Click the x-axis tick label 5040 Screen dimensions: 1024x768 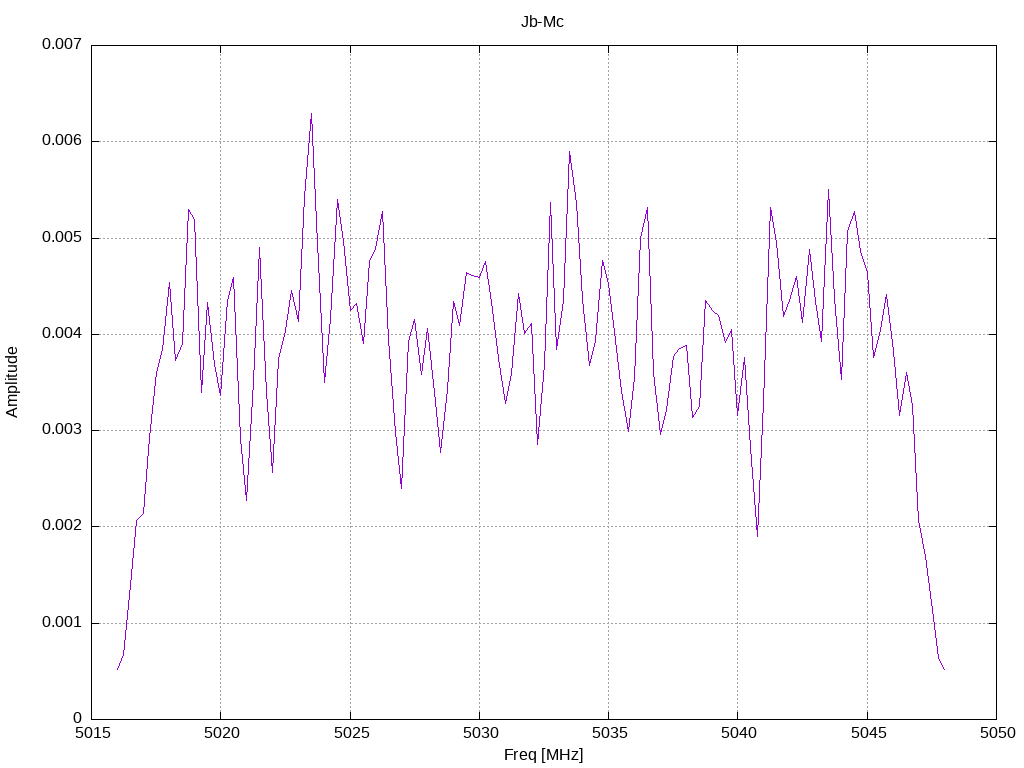739,733
